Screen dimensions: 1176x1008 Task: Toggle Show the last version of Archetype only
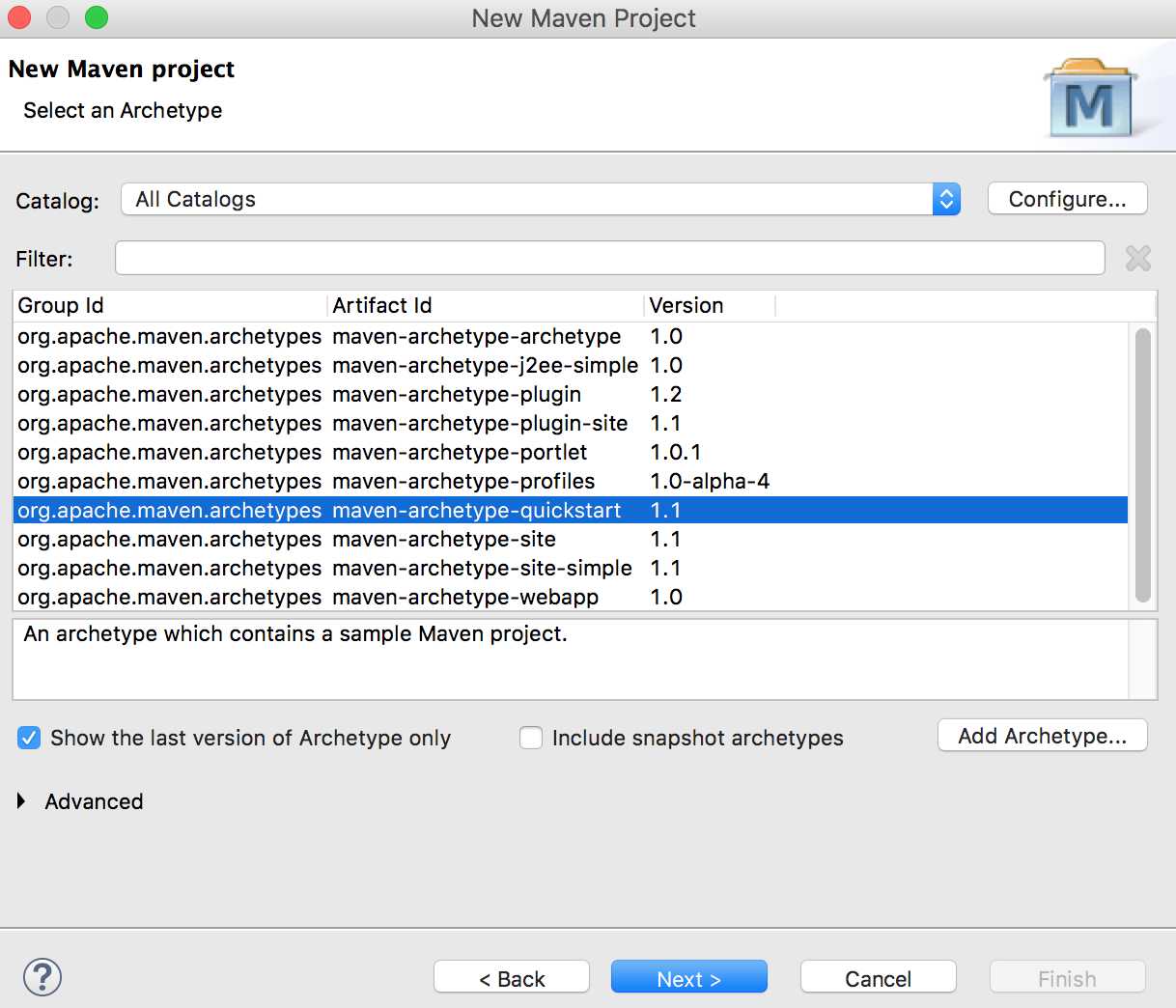coord(29,738)
